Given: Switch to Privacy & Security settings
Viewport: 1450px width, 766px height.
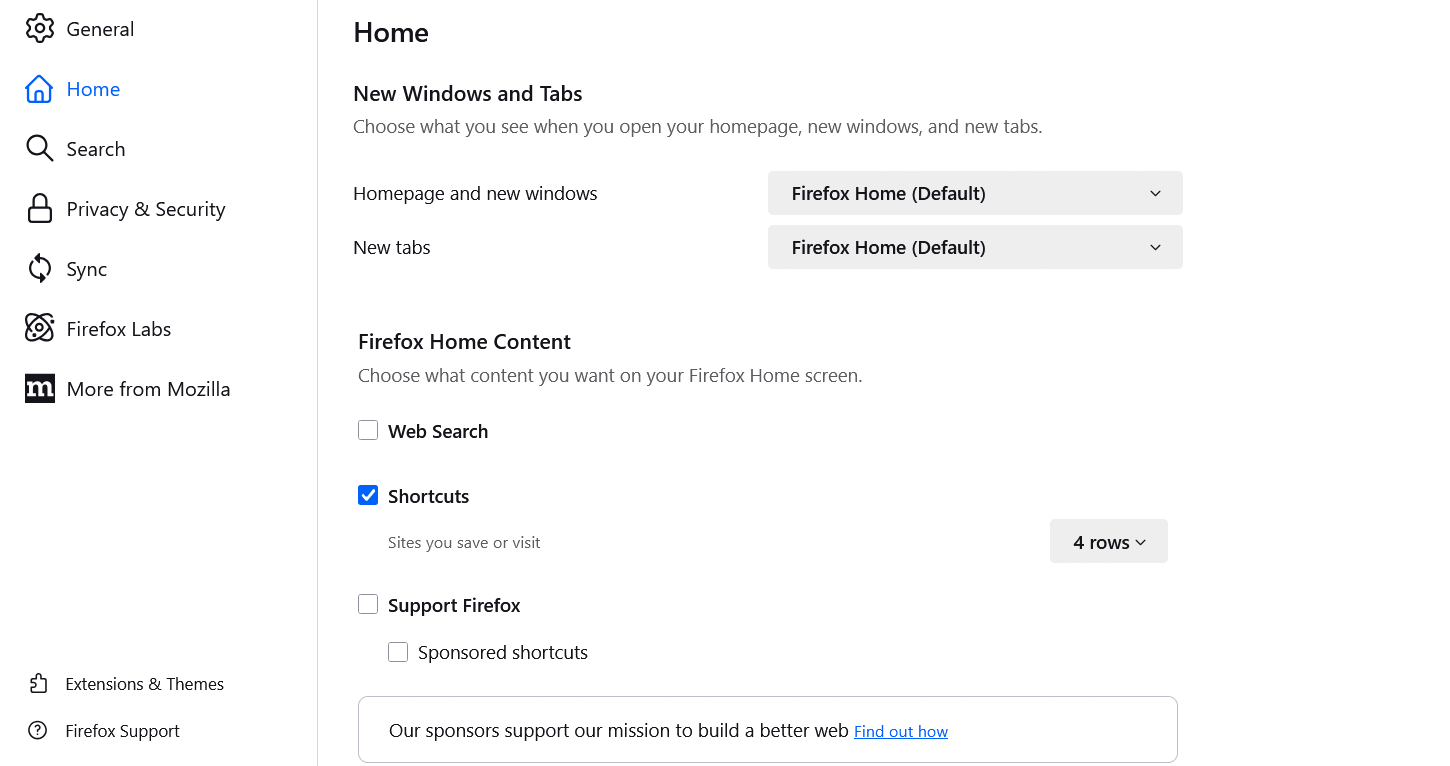Looking at the screenshot, I should click(x=146, y=209).
